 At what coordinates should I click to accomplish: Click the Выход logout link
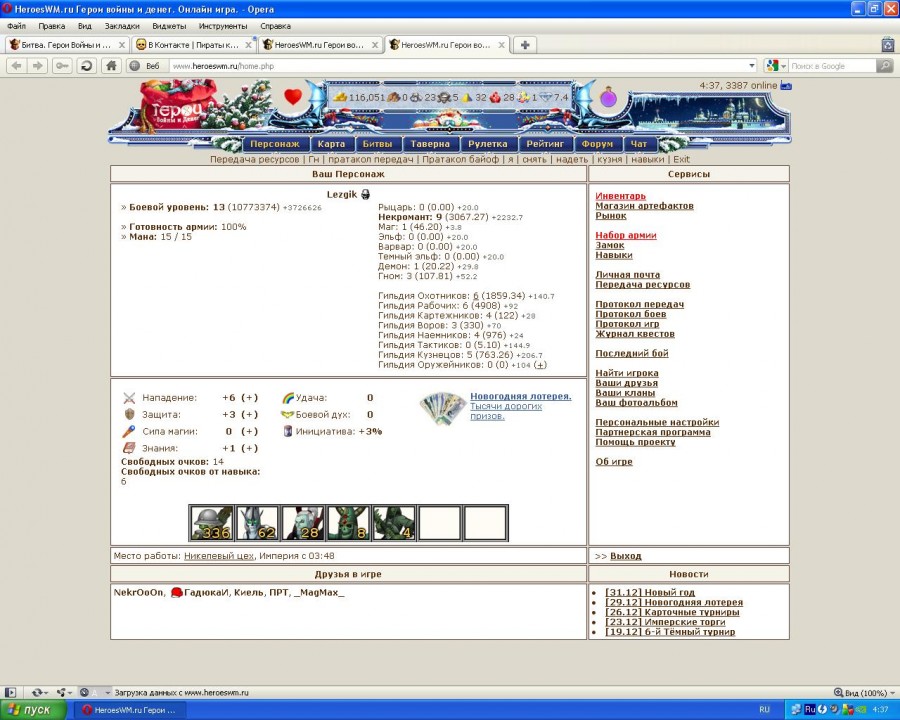click(626, 556)
